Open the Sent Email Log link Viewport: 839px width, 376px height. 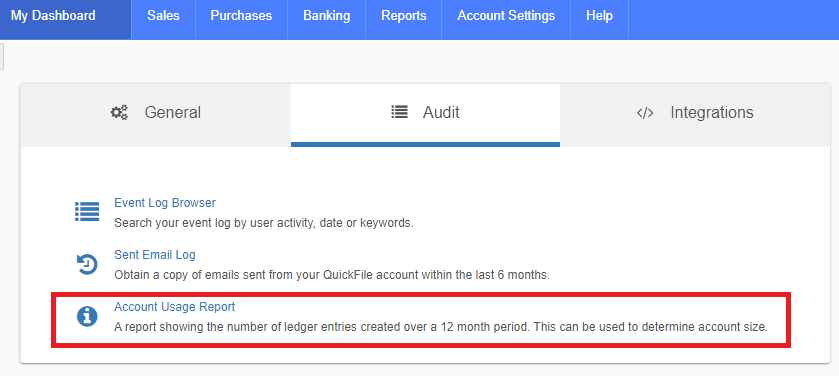pos(155,255)
